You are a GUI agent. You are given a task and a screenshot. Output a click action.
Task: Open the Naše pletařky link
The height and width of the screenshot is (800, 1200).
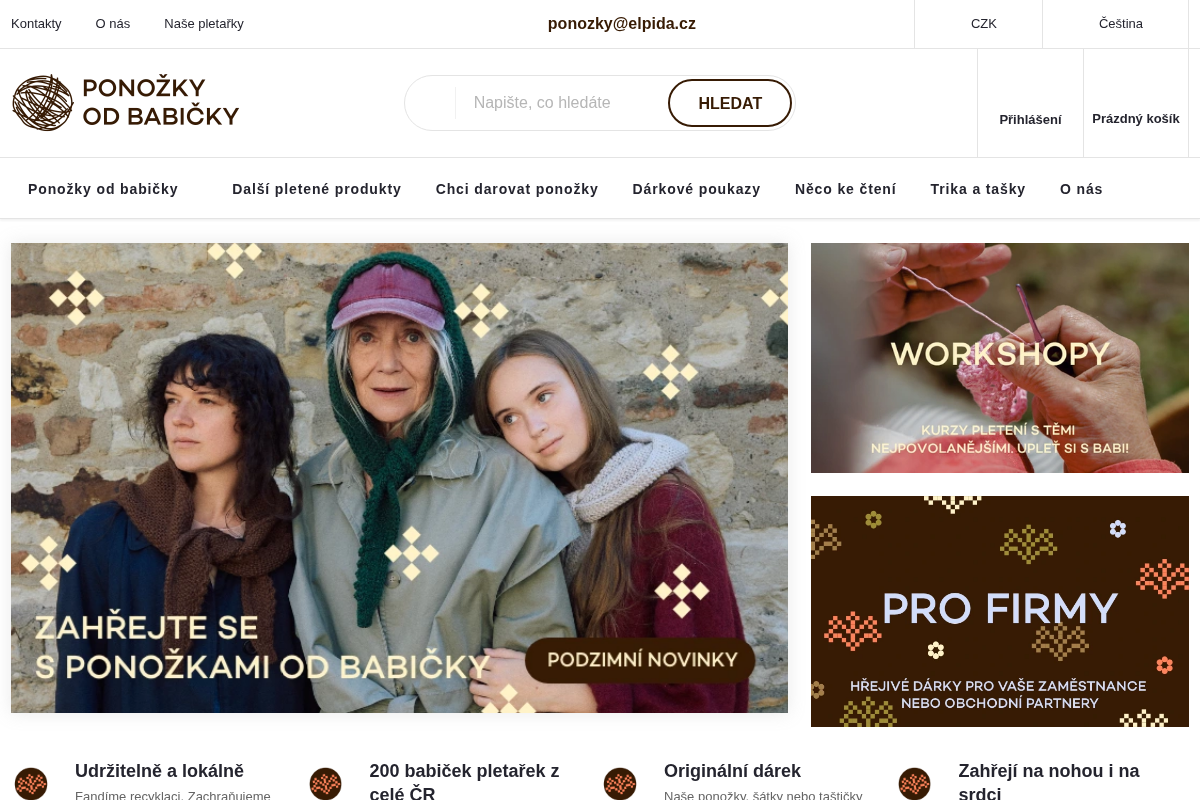click(x=204, y=24)
